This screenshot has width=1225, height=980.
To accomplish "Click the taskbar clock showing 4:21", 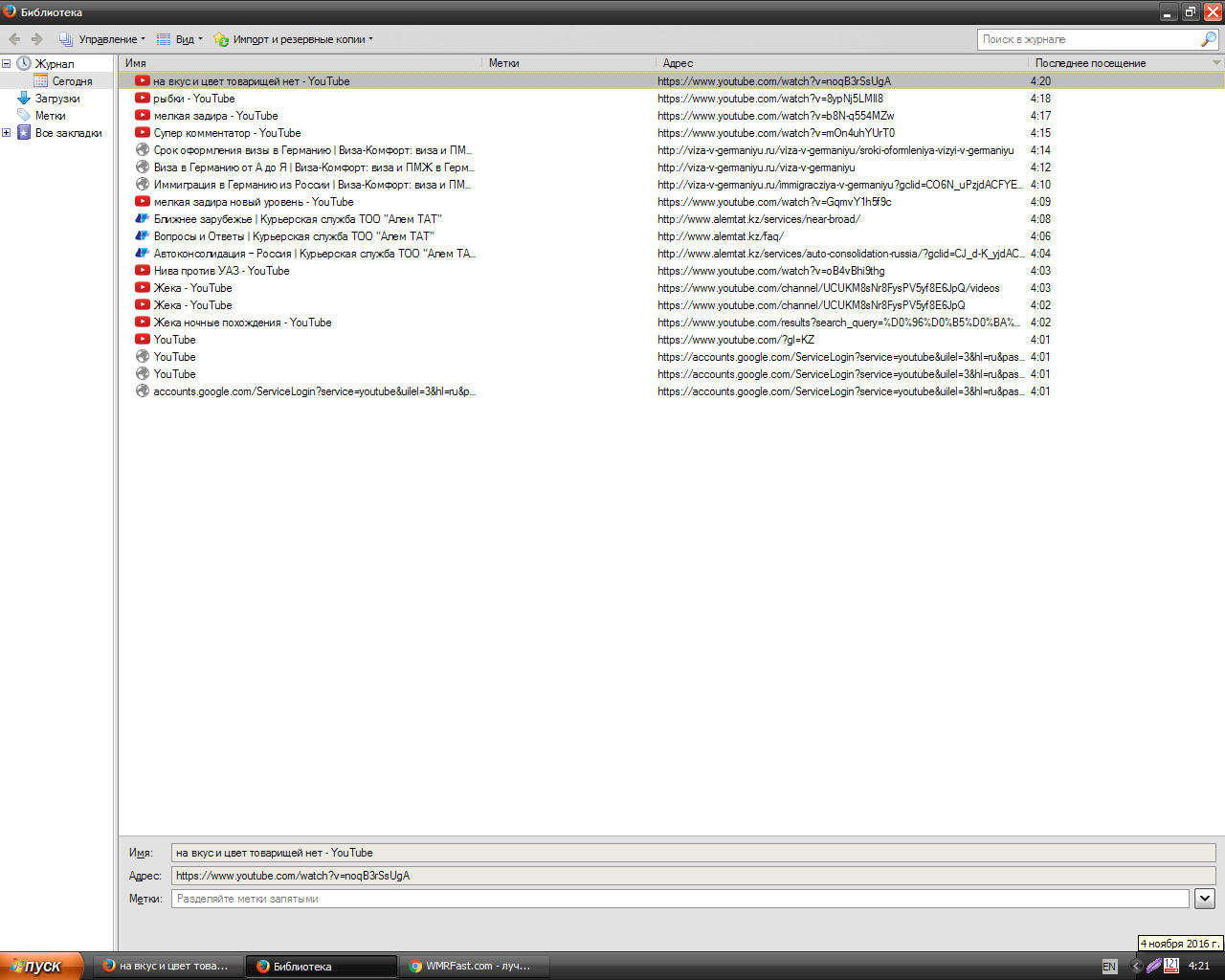I will [1199, 967].
